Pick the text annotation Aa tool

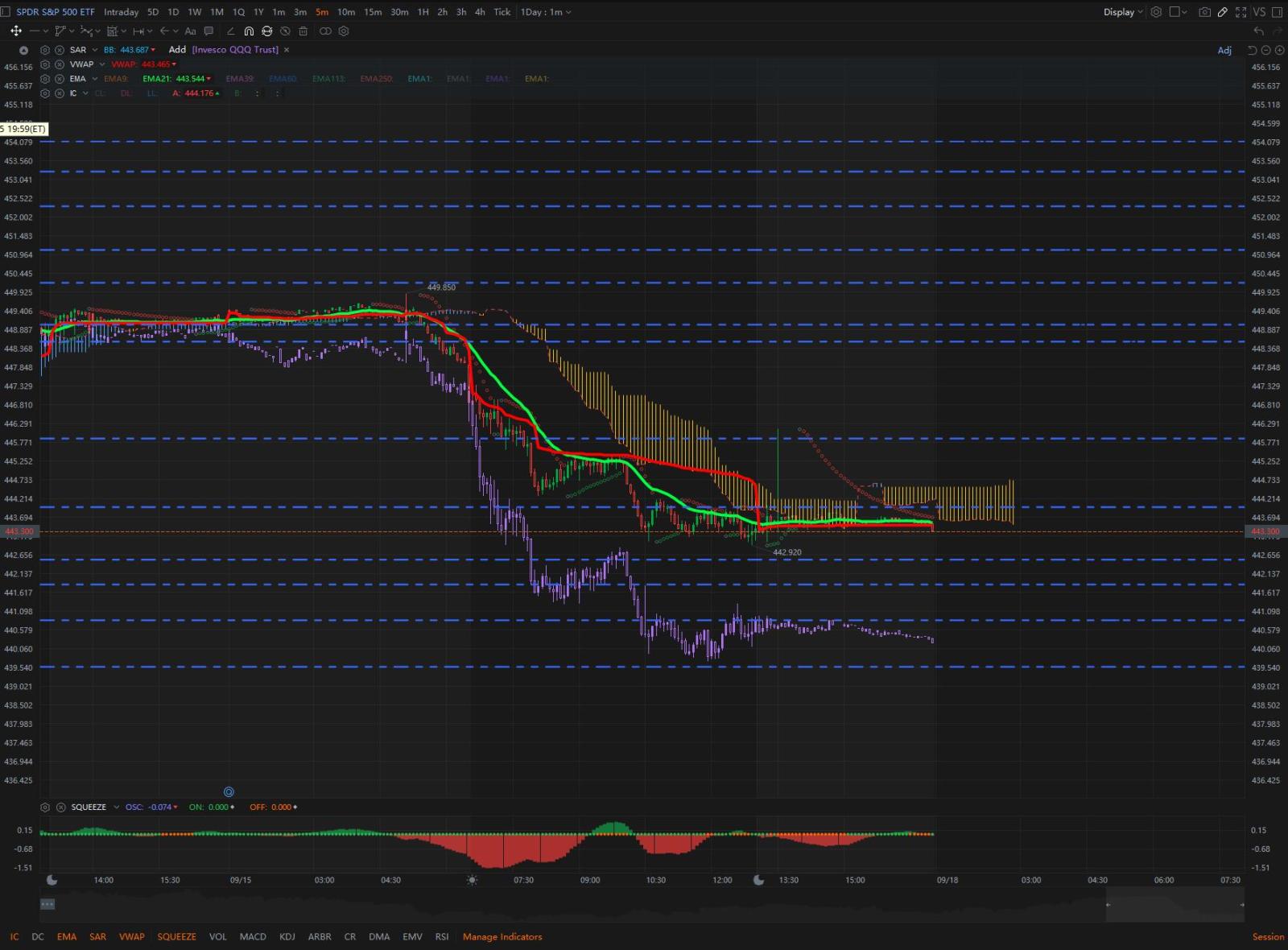point(190,31)
